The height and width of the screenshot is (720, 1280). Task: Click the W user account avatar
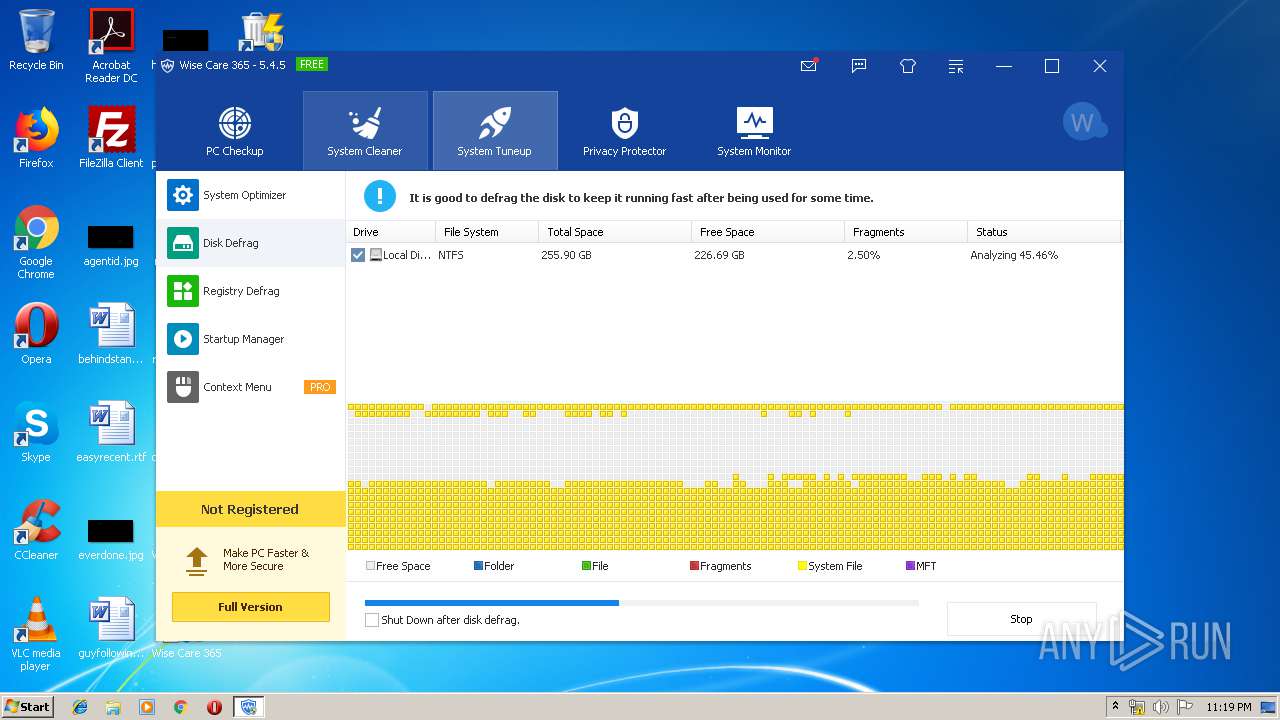click(1083, 122)
